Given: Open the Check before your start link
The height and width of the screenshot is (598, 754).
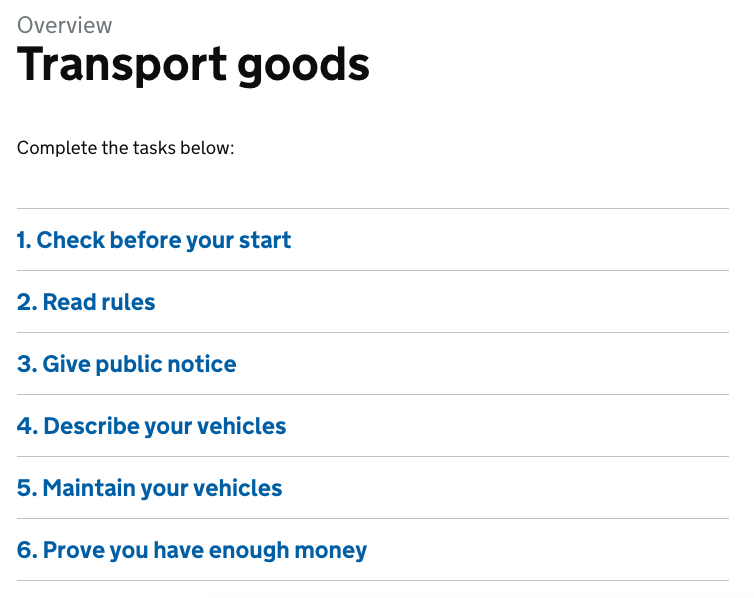Looking at the screenshot, I should (154, 240).
